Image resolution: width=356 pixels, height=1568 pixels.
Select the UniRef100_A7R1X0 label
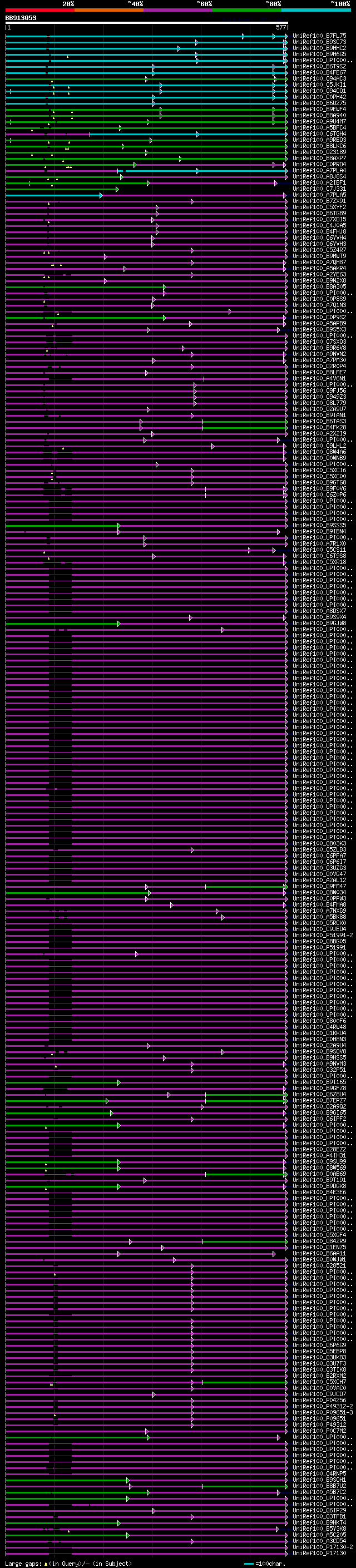319,543
